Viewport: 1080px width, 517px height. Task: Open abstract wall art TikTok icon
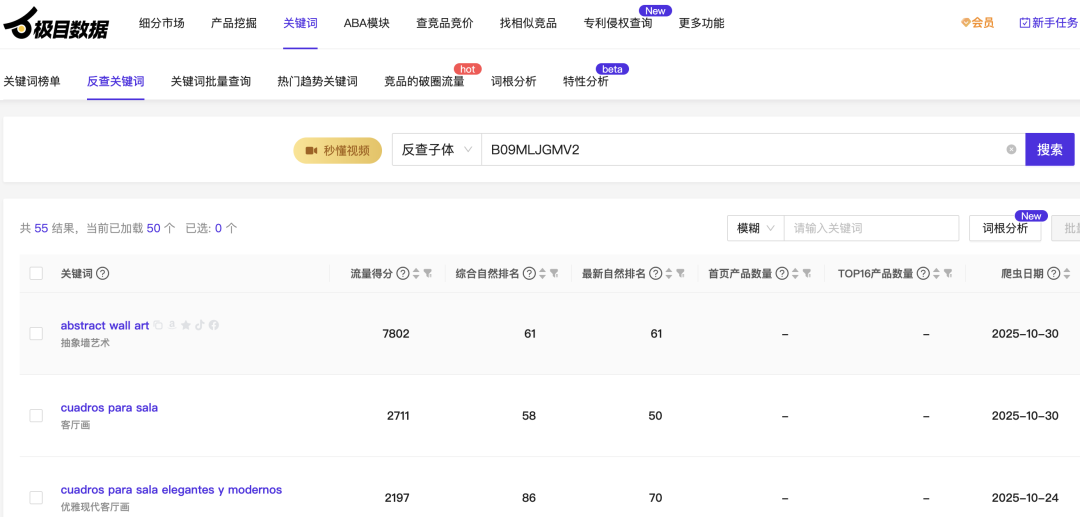pos(200,325)
